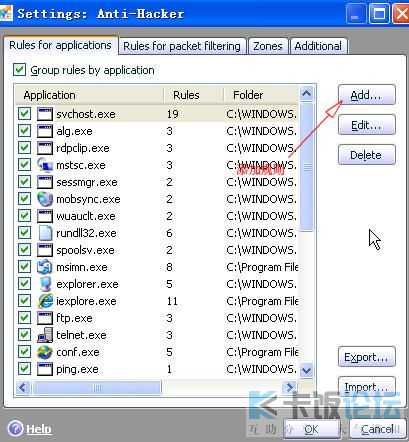This screenshot has width=409, height=442.
Task: Click the rules count 11 for iexplore.exe
Action: pos(172,301)
